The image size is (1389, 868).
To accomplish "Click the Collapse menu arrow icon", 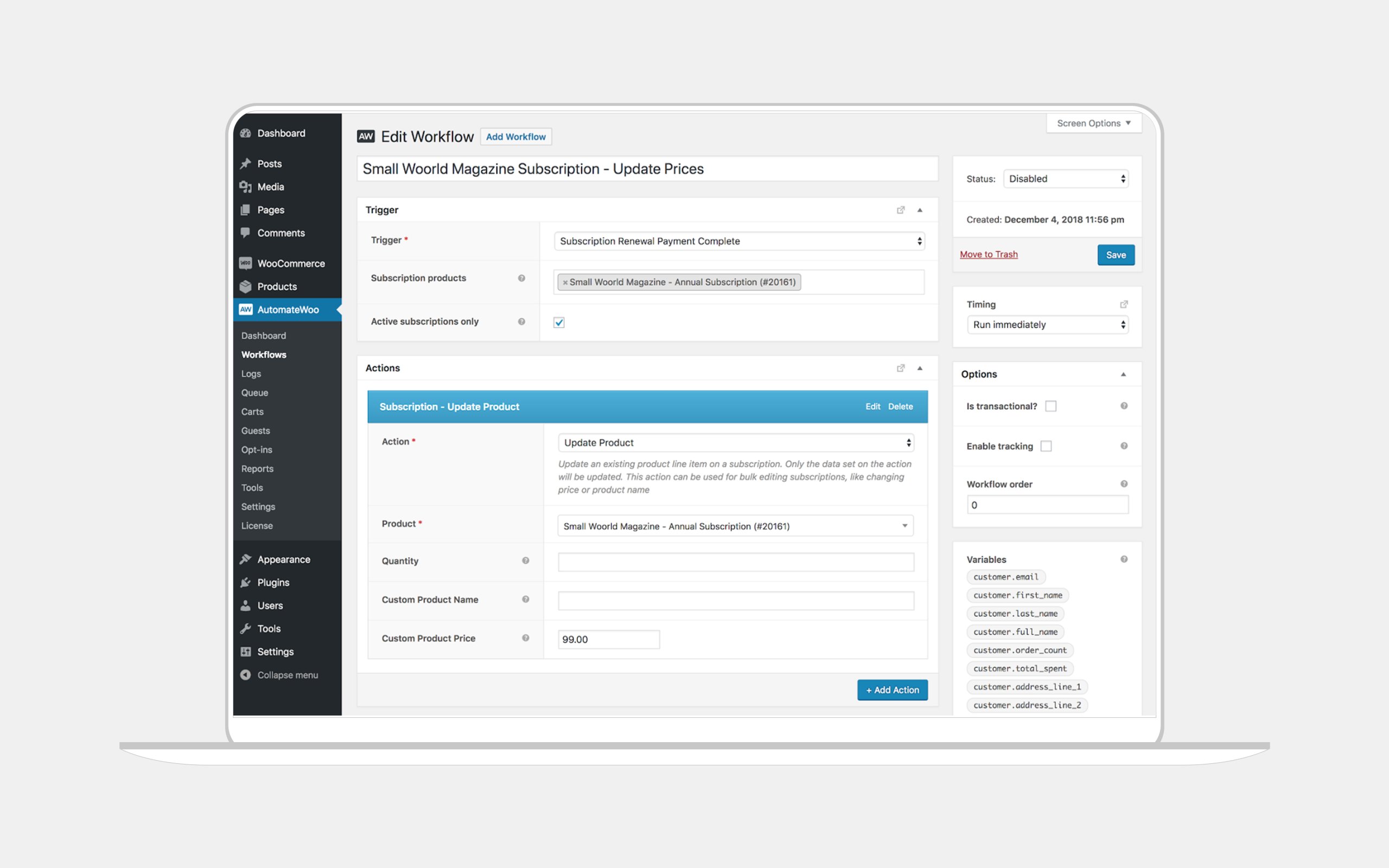I will [246, 675].
